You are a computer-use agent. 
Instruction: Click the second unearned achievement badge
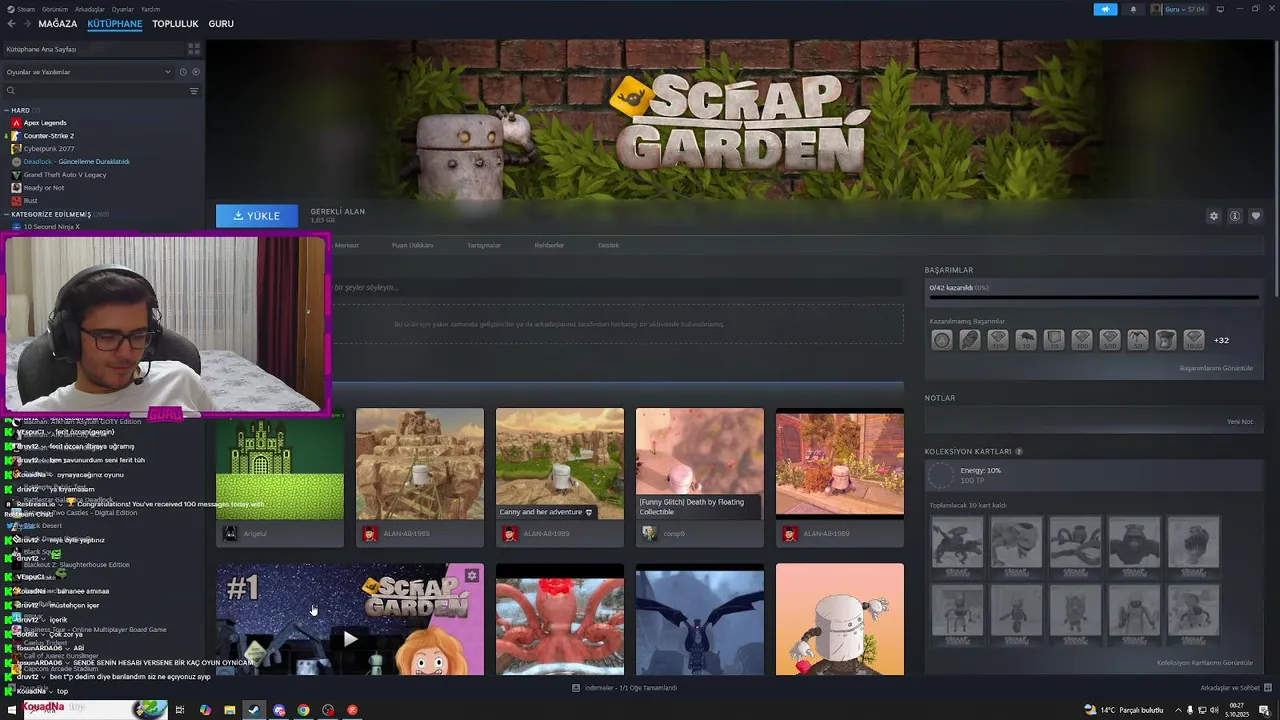(x=970, y=340)
